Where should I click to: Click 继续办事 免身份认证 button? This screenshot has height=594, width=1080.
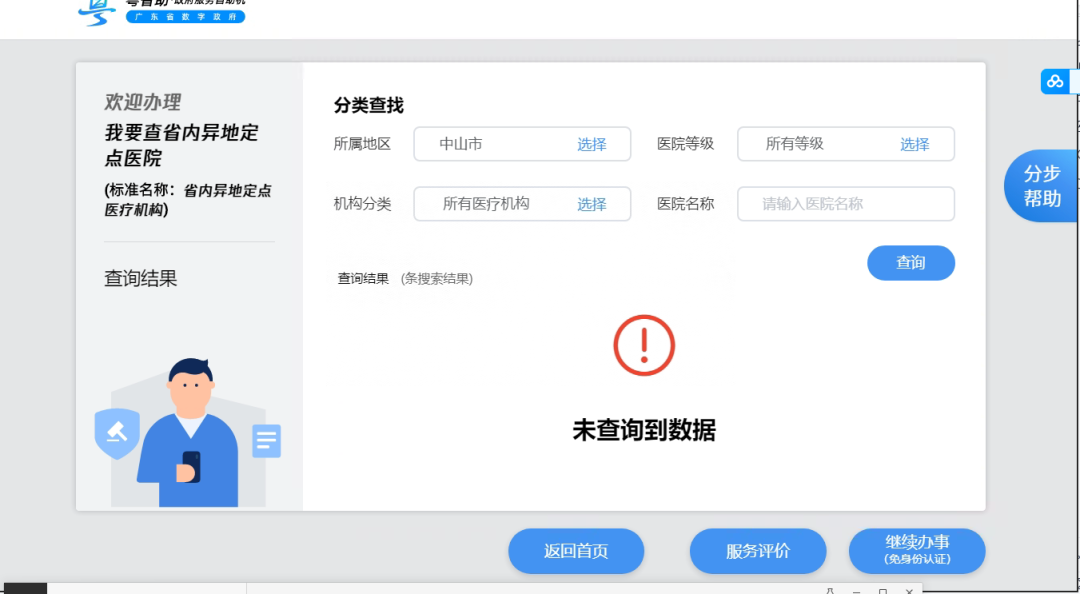916,551
